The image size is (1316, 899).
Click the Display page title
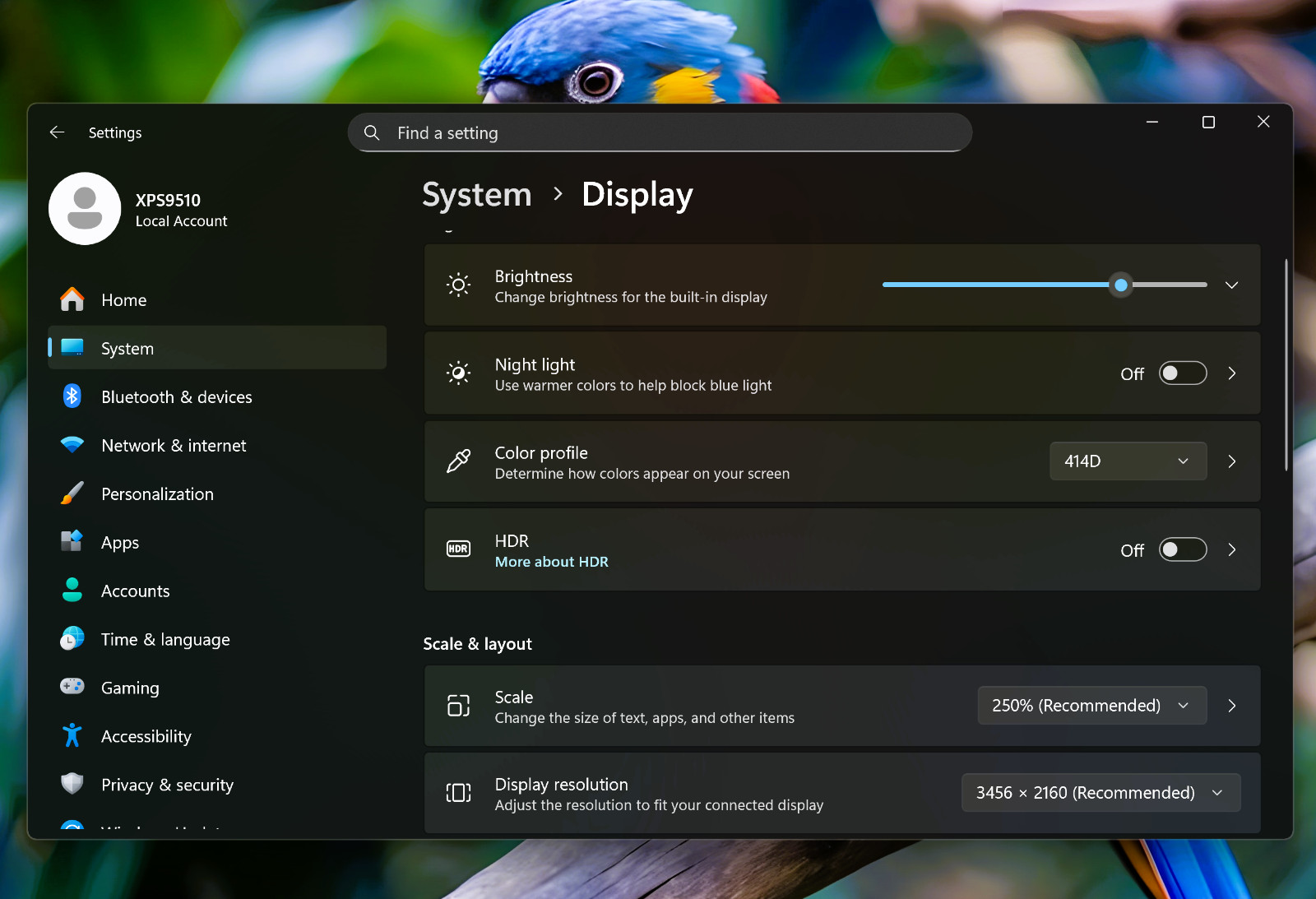coord(637,195)
